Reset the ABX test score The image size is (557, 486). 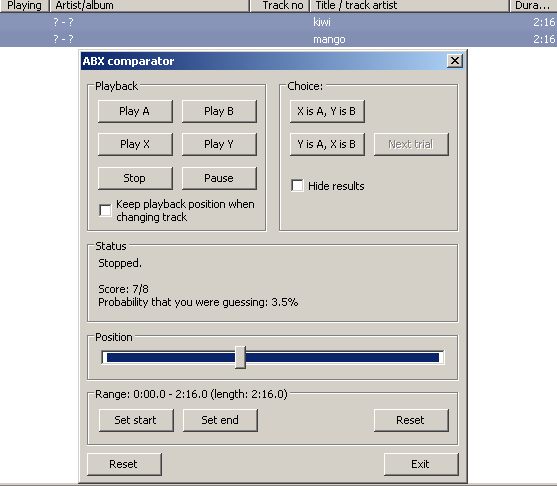coord(124,464)
